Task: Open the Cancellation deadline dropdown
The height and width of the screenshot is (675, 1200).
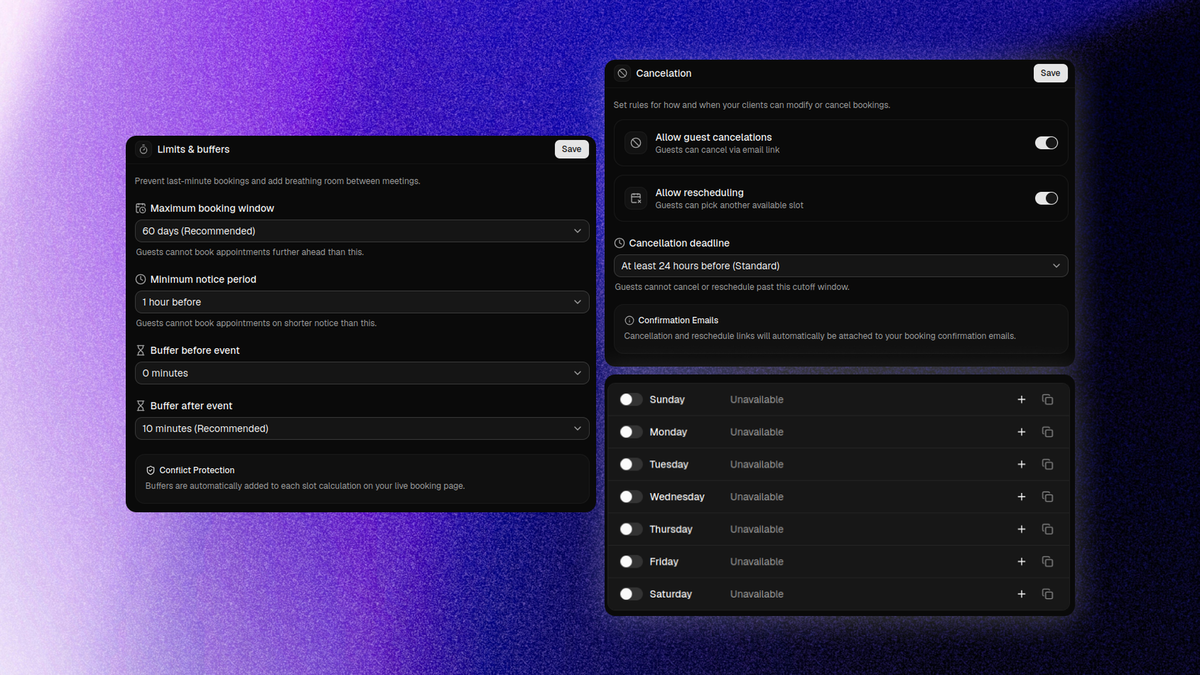Action: pos(841,266)
